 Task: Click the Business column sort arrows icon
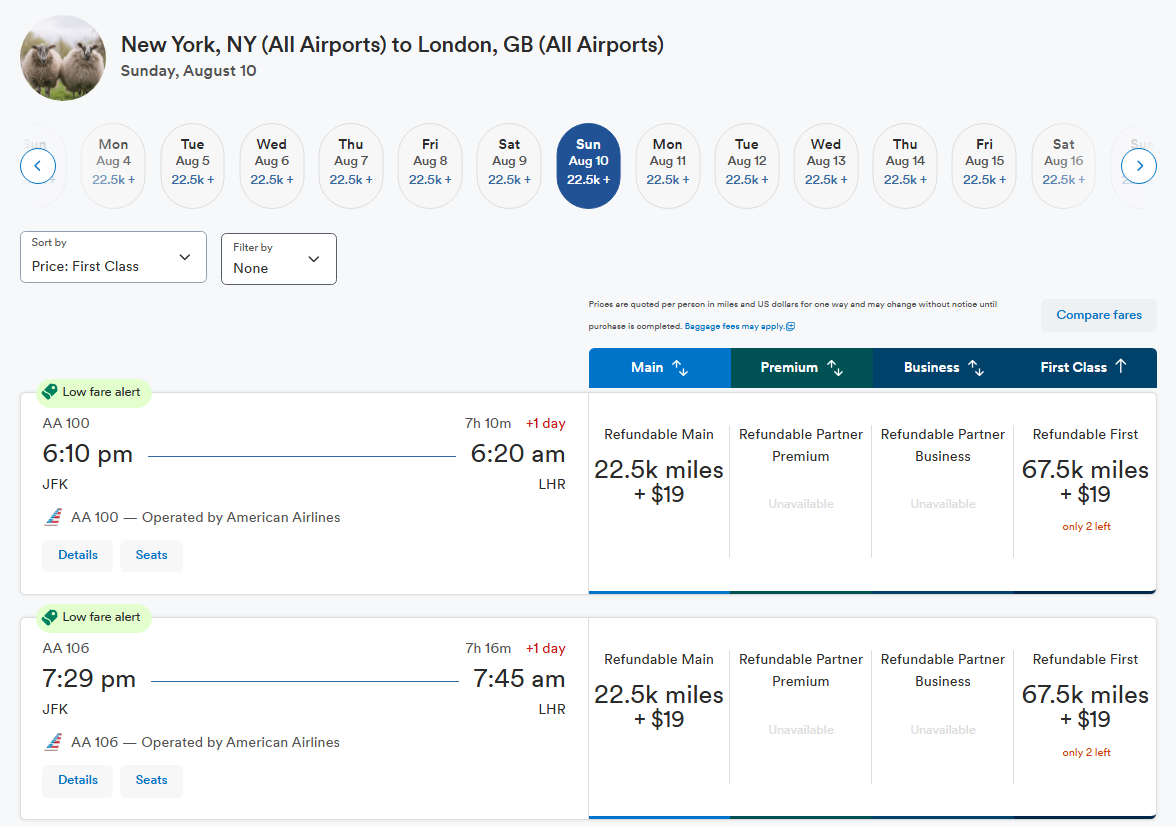[x=976, y=367]
